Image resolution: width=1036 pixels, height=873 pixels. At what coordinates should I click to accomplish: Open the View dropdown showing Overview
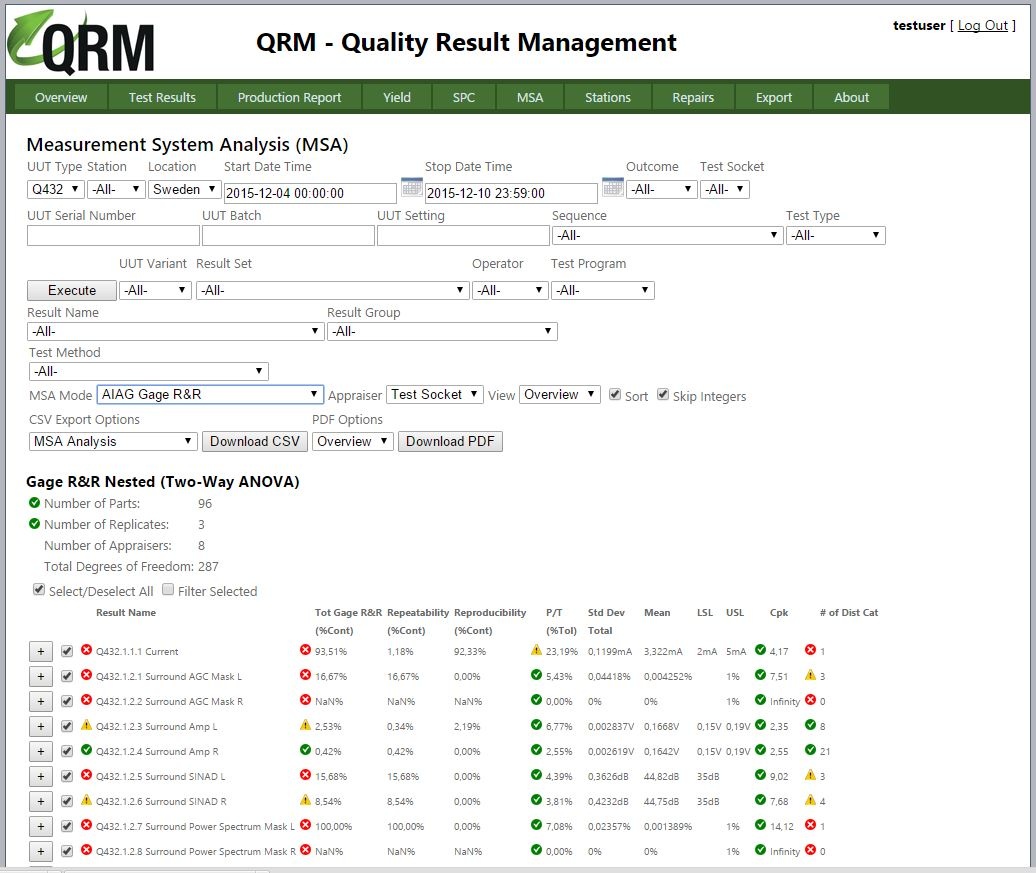click(x=560, y=395)
